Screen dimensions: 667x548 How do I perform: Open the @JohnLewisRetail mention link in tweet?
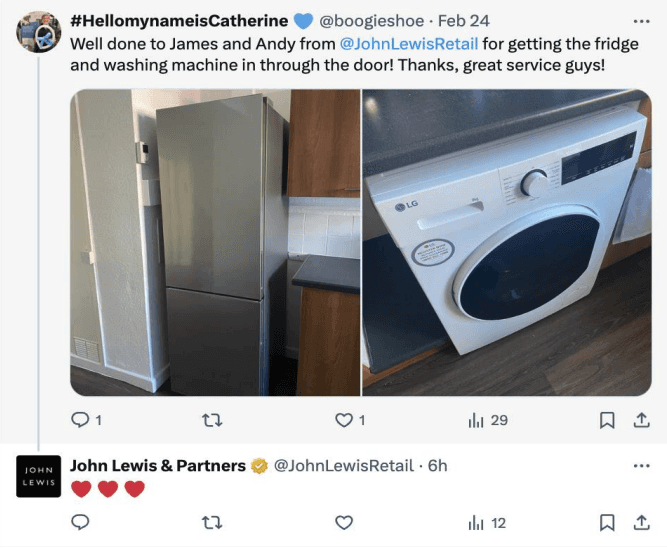click(409, 44)
